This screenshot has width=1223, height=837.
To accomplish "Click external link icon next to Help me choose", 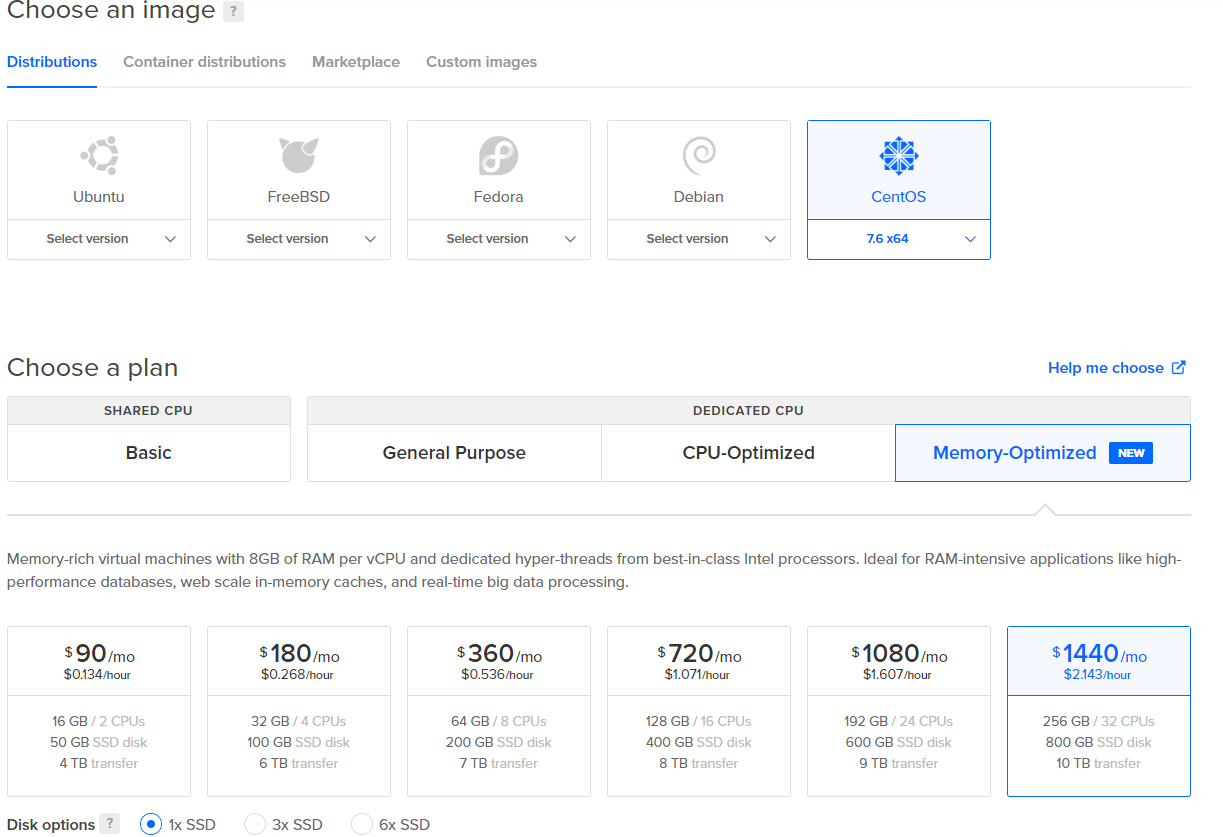I will click(1179, 367).
